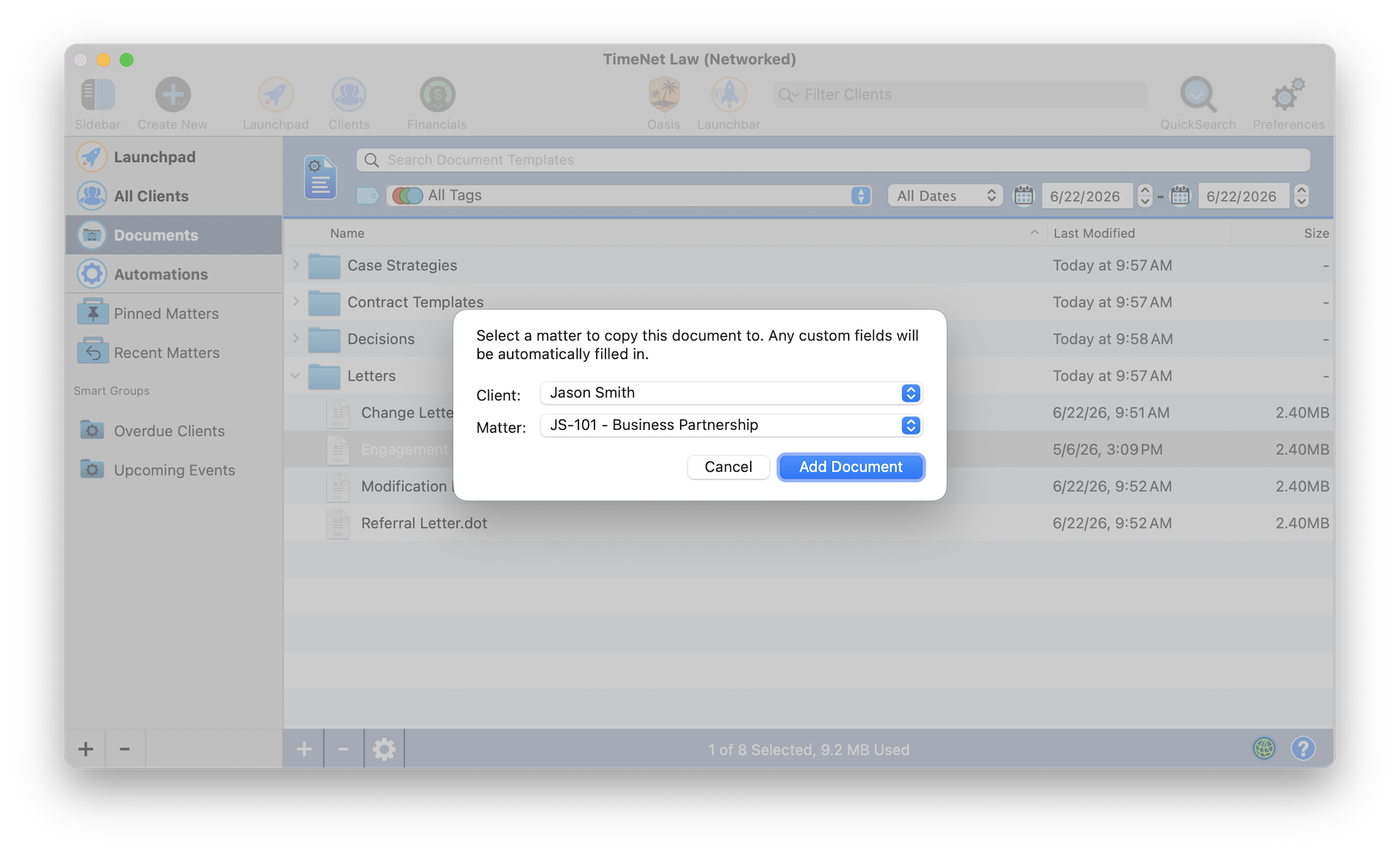
Task: Open the All Tags dropdown
Action: [629, 195]
